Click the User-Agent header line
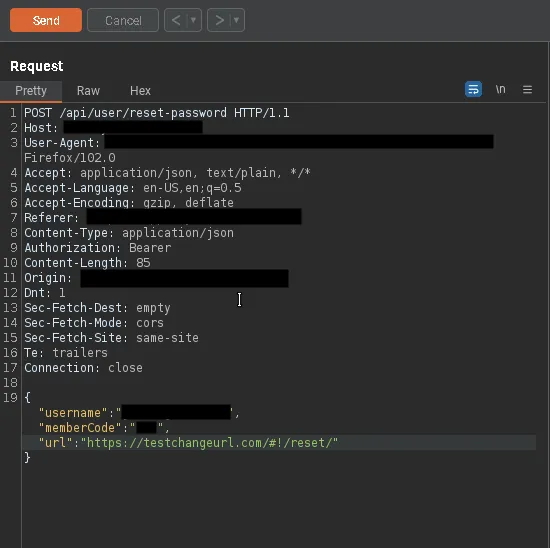The width and height of the screenshot is (550, 548). tap(259, 142)
